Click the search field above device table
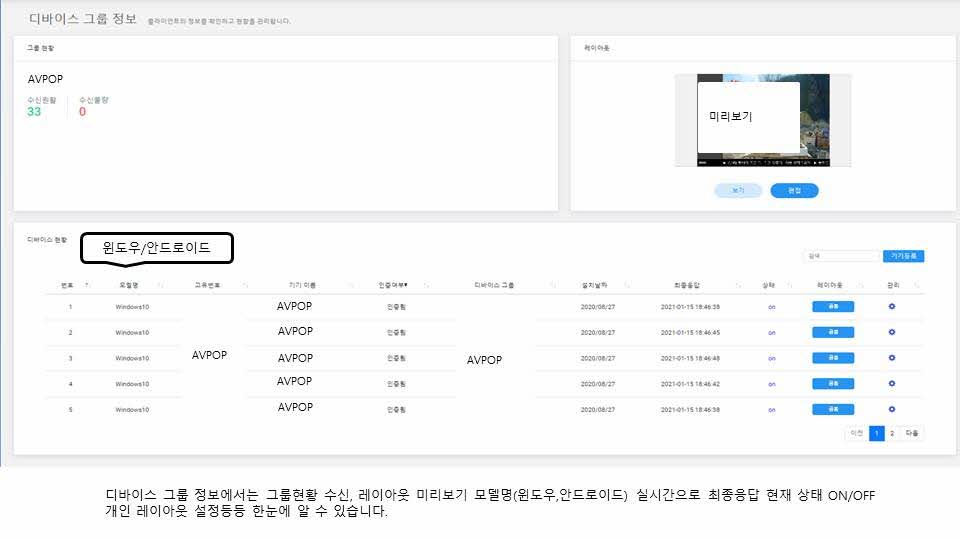This screenshot has width=960, height=540. click(x=840, y=256)
